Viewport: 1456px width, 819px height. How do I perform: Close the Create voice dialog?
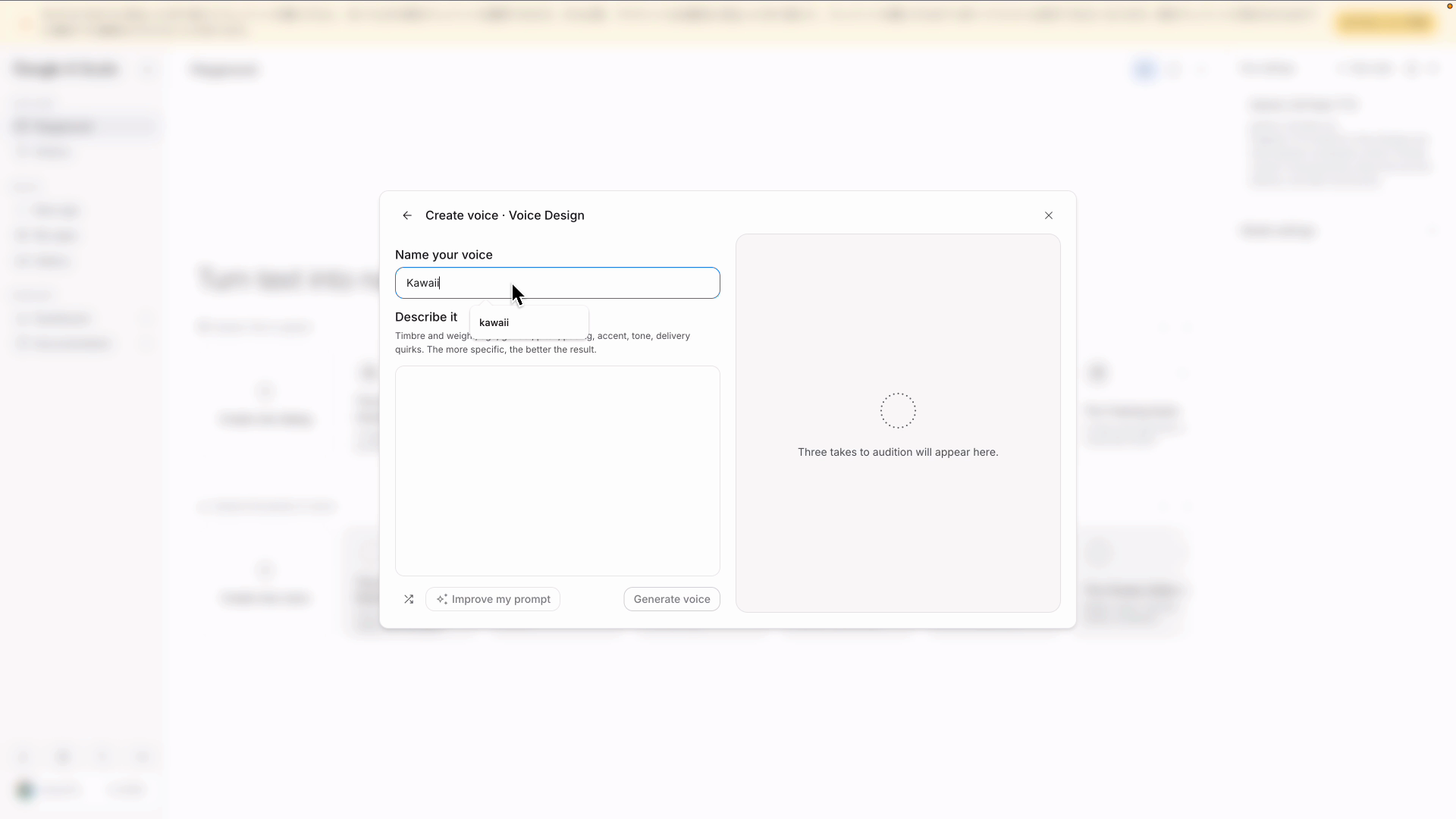pos(1049,215)
